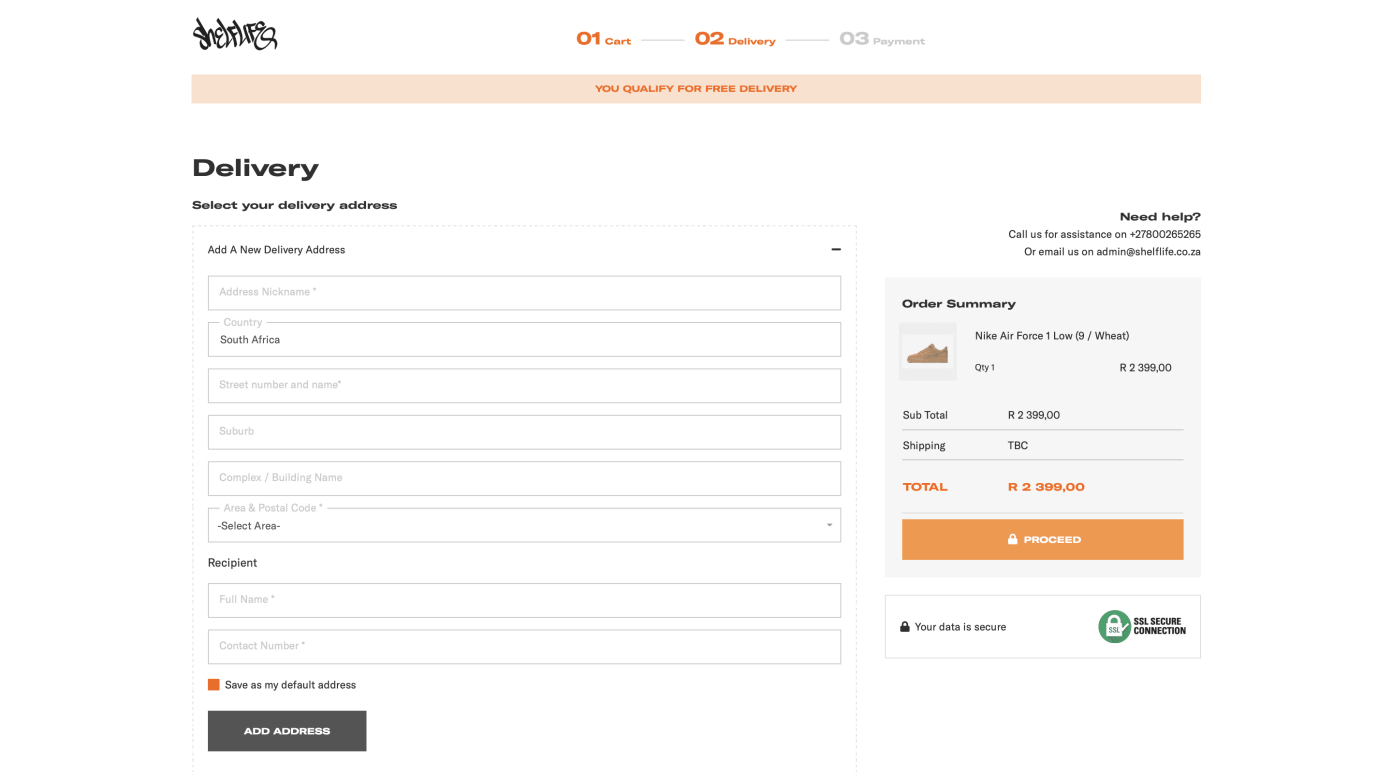Screen dimensions: 1392x776
Task: Go back to the 01 Cart step
Action: [x=604, y=39]
